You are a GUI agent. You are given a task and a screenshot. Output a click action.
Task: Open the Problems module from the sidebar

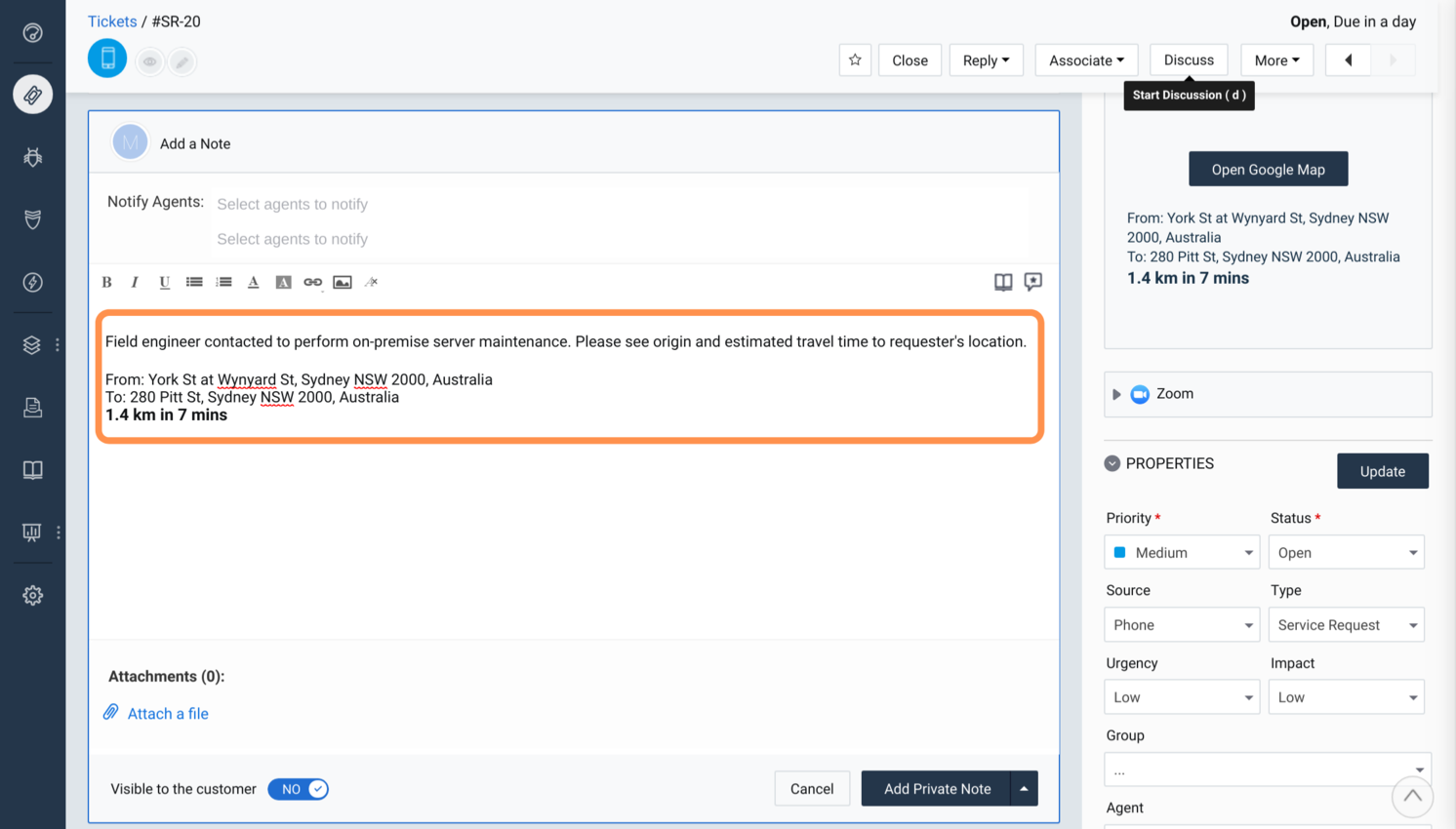(x=32, y=157)
